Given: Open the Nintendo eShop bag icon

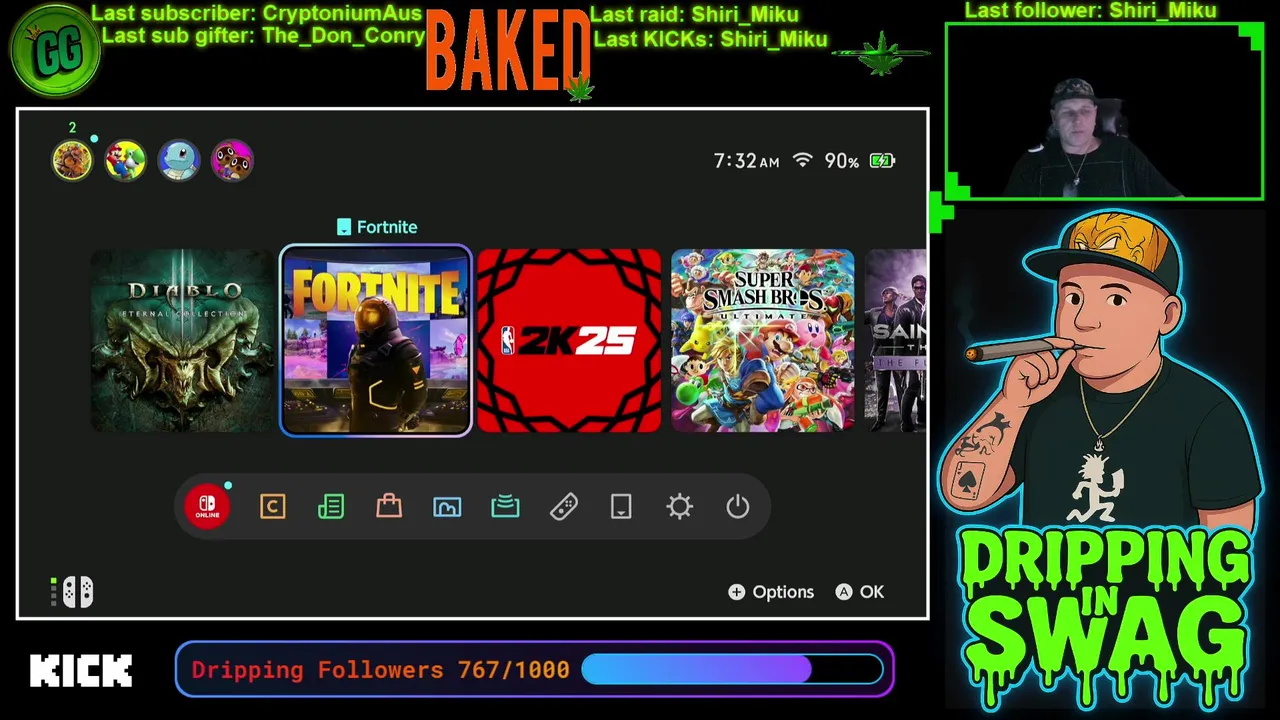Looking at the screenshot, I should click(389, 506).
